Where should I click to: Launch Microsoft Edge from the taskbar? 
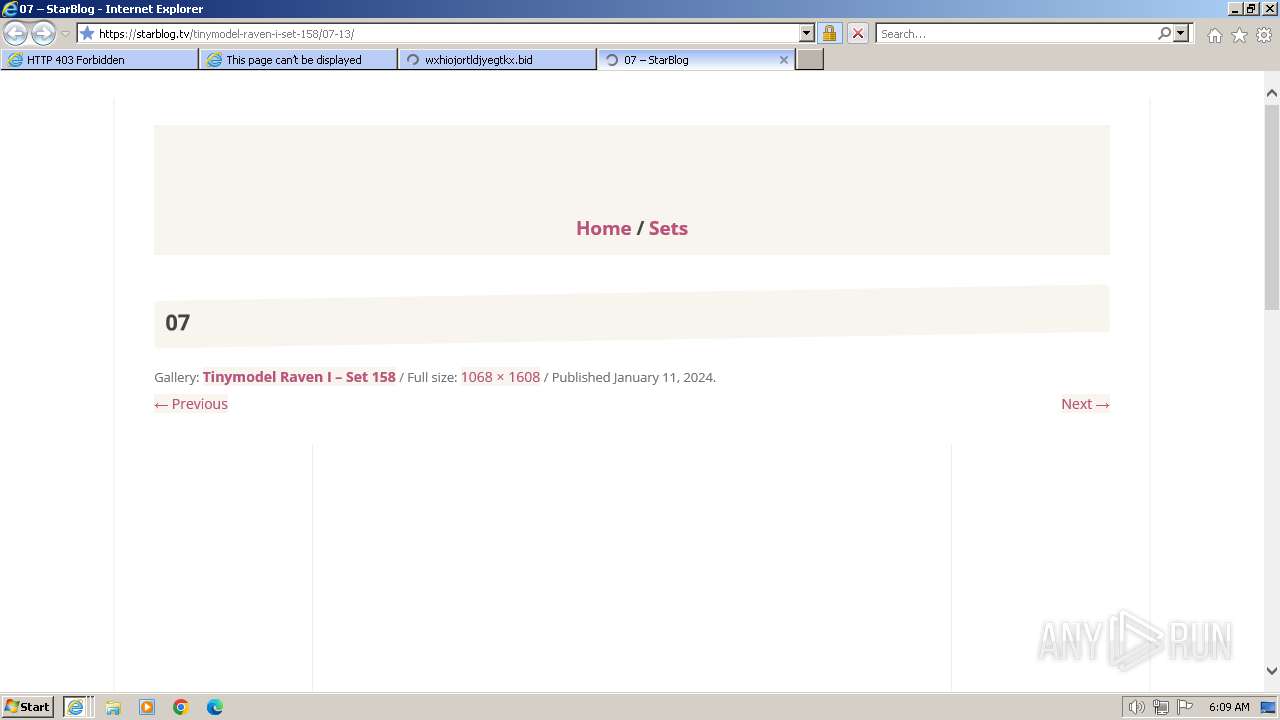coord(215,707)
